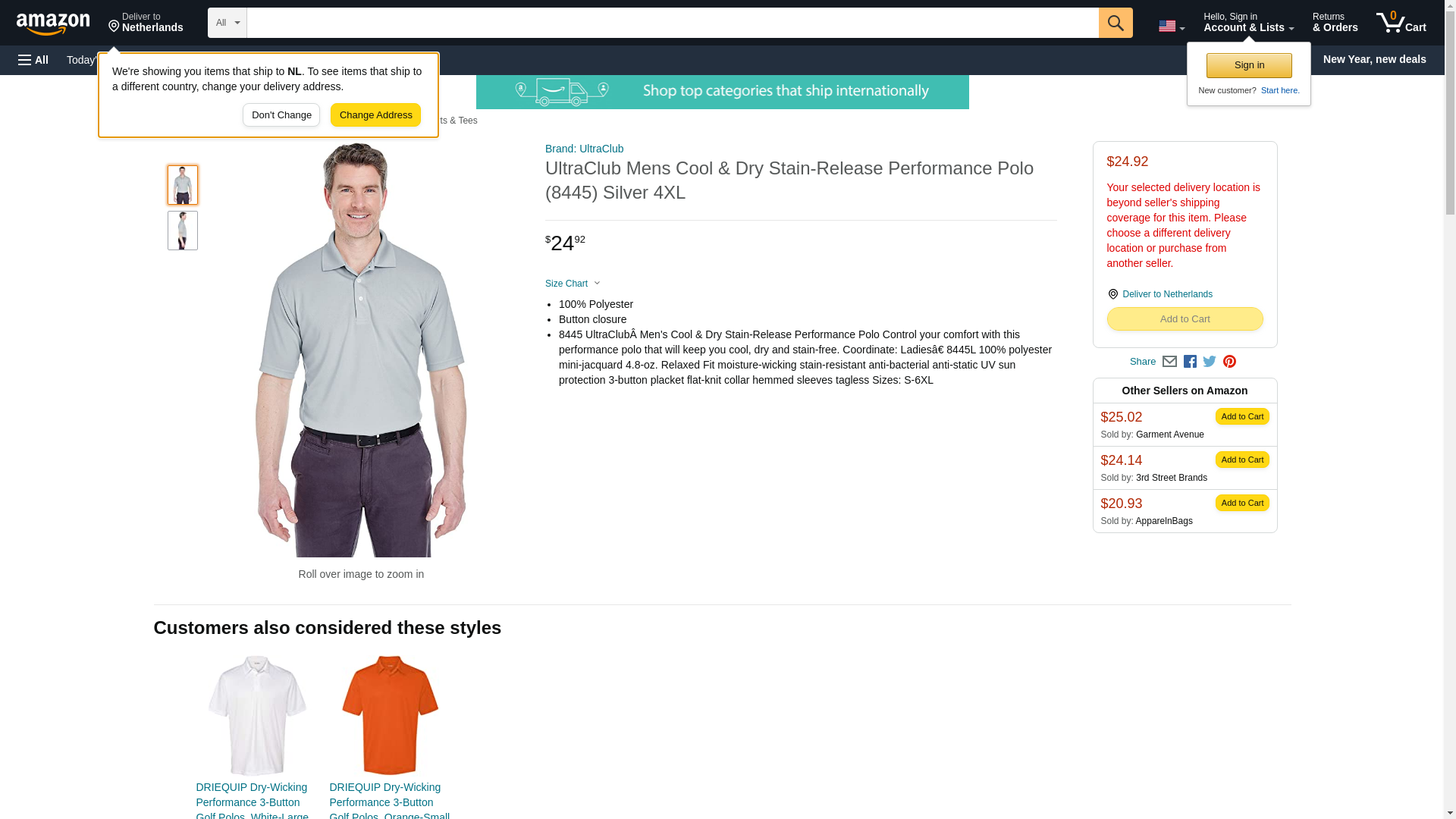Select the second product thumbnail
1456x819 pixels.
(x=183, y=231)
